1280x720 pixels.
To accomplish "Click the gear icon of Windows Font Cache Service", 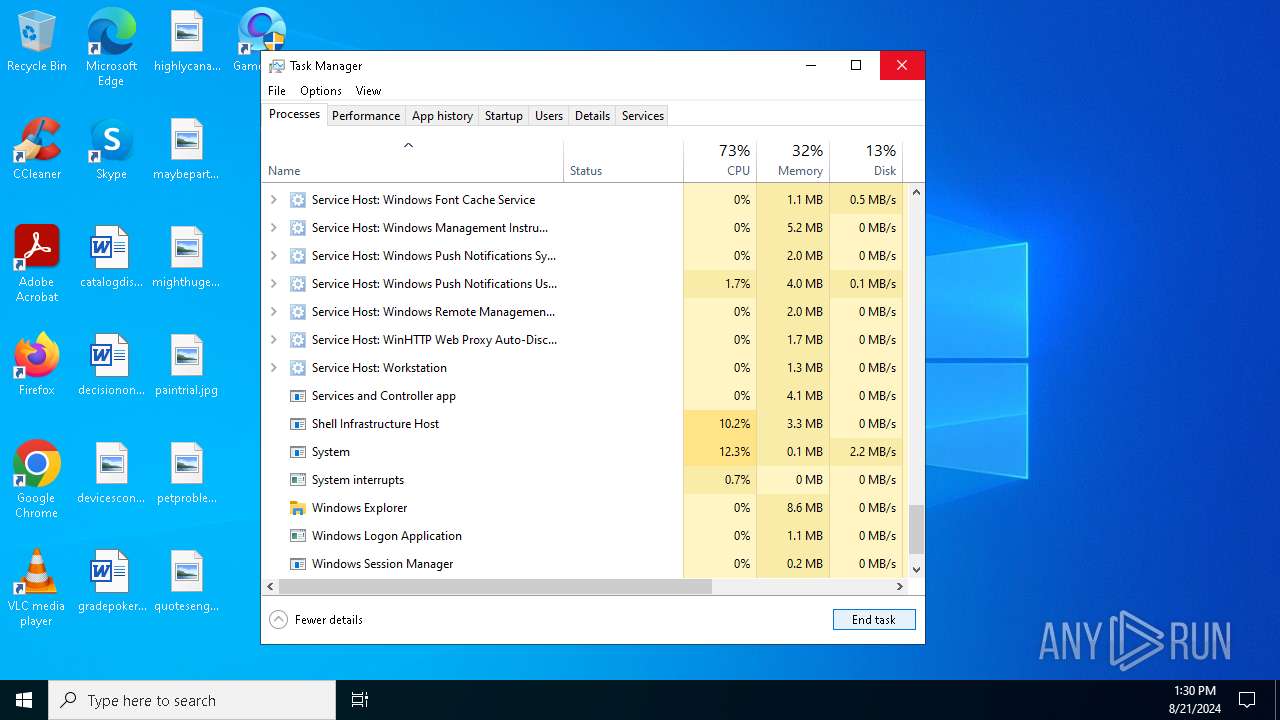I will [x=297, y=200].
